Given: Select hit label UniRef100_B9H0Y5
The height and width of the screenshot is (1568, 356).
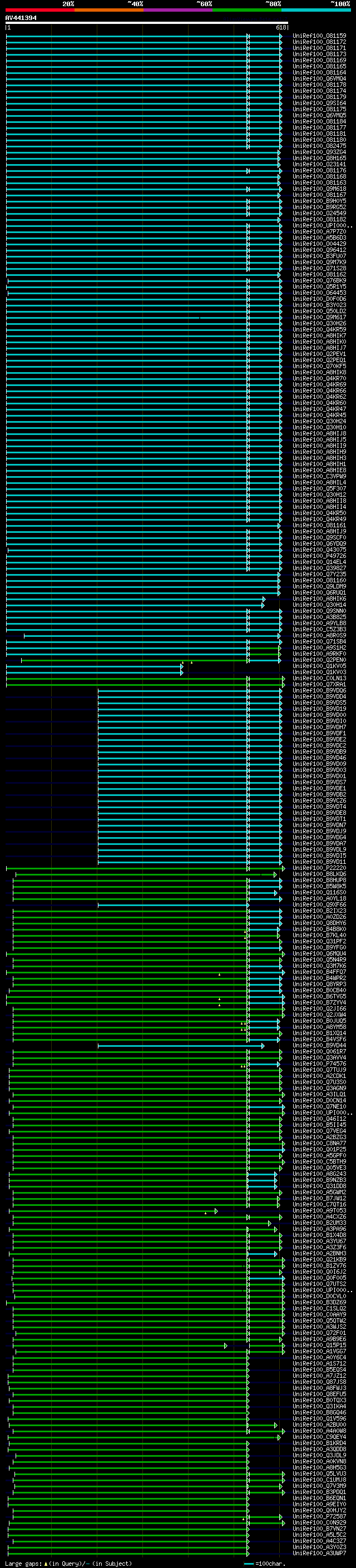Looking at the screenshot, I should point(319,201).
